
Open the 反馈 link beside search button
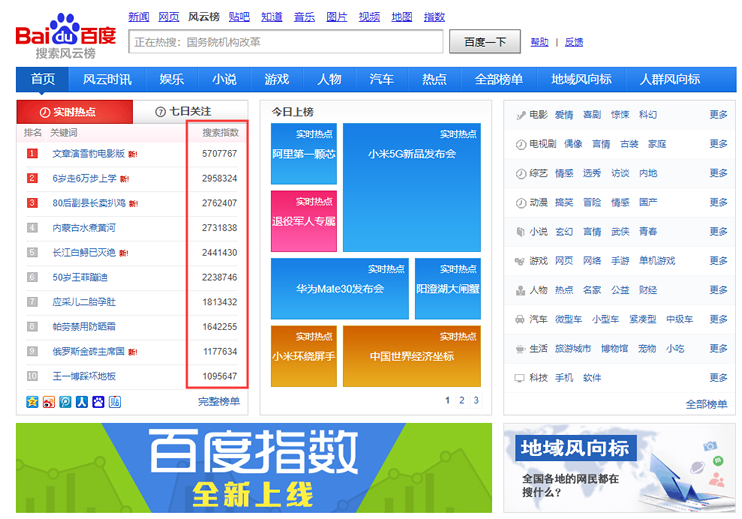point(574,42)
